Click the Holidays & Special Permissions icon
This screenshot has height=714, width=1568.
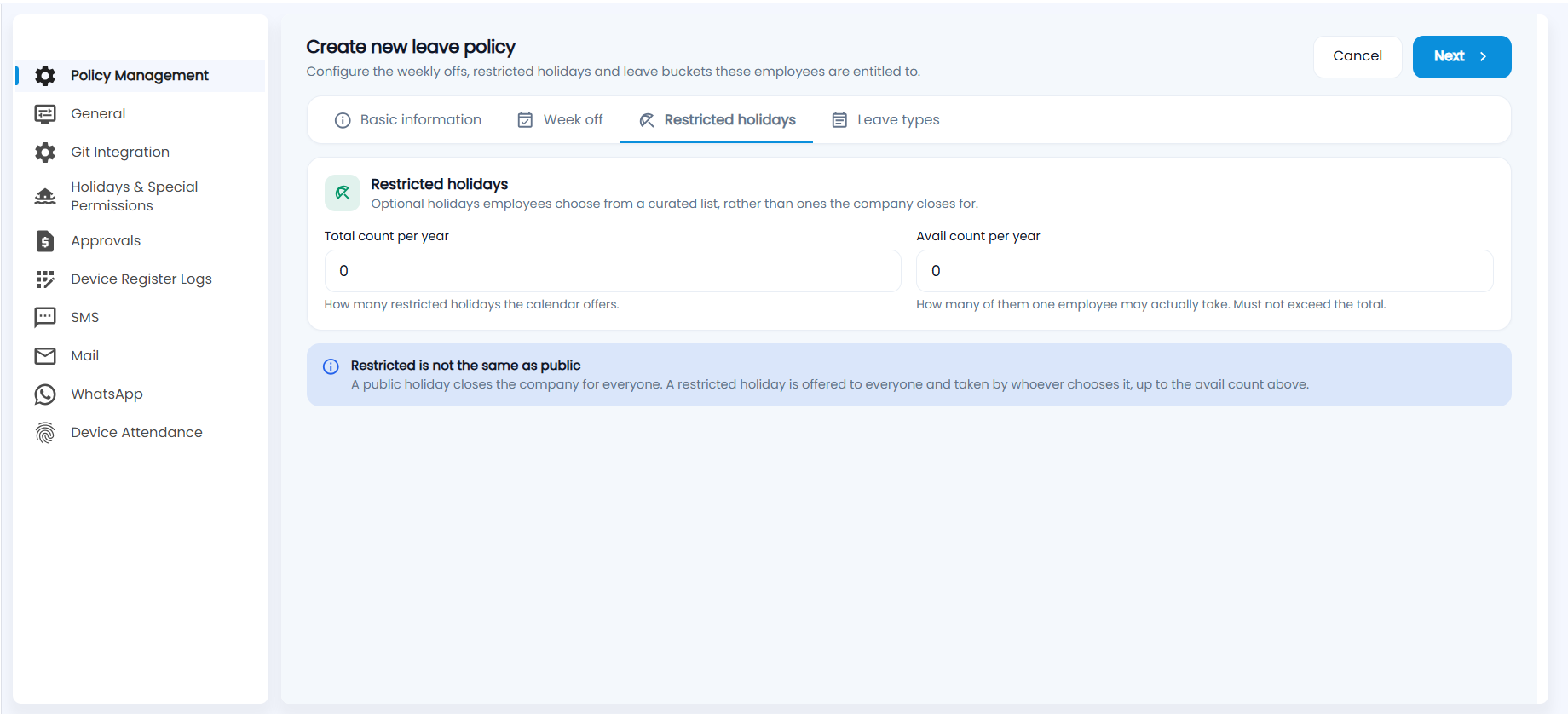45,197
